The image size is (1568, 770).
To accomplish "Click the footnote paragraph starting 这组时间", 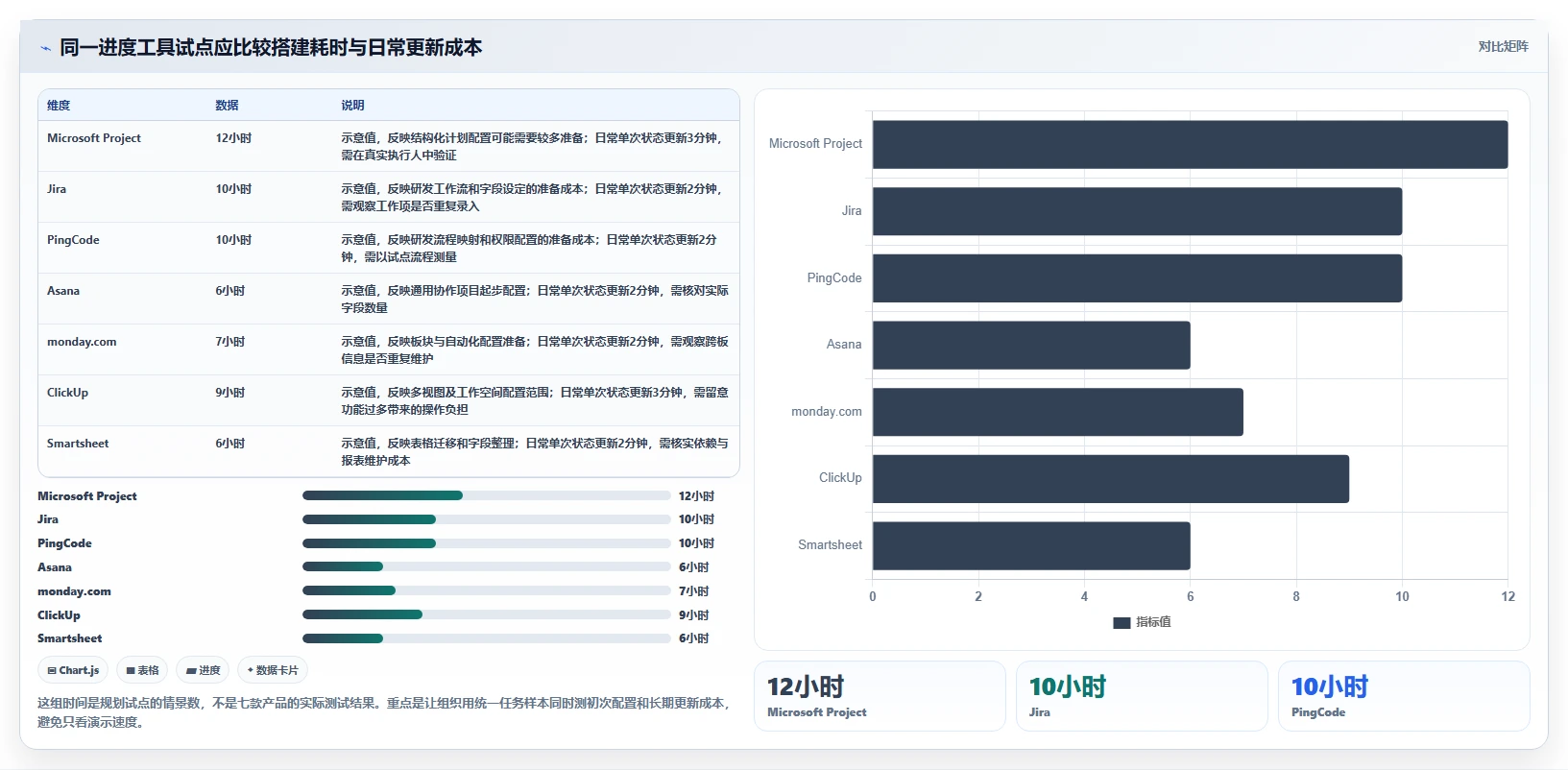I will pos(385,712).
